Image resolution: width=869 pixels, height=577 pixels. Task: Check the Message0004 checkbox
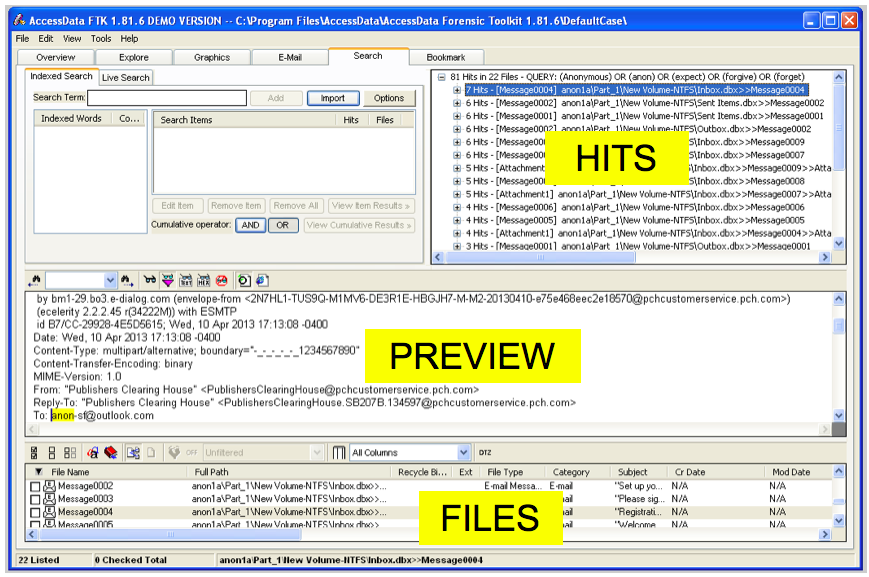[35, 513]
